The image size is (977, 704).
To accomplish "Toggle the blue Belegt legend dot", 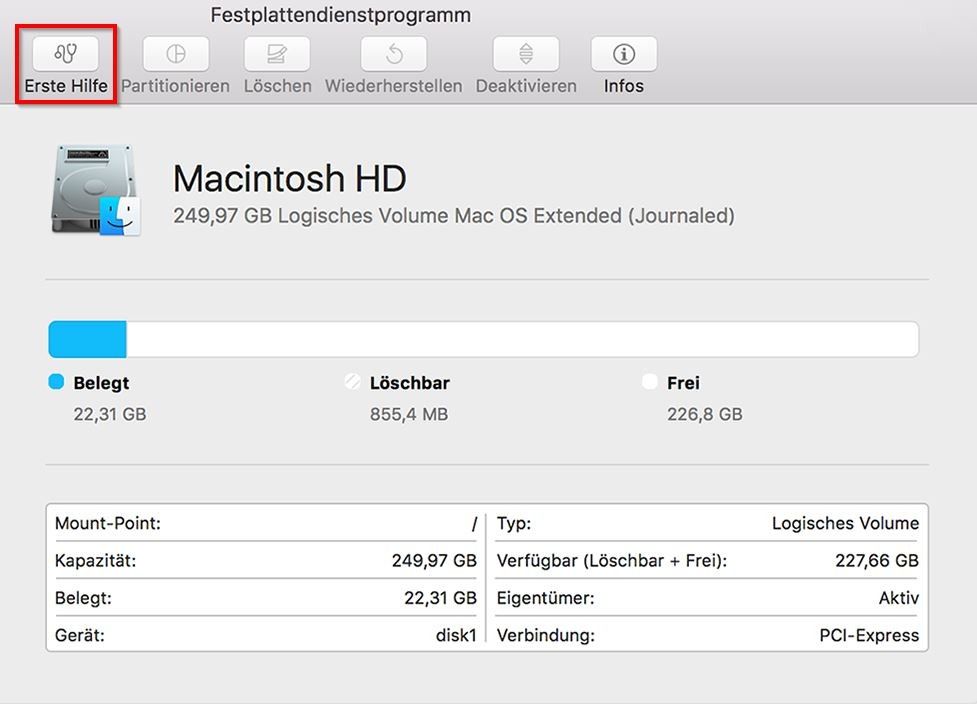I will [x=58, y=382].
